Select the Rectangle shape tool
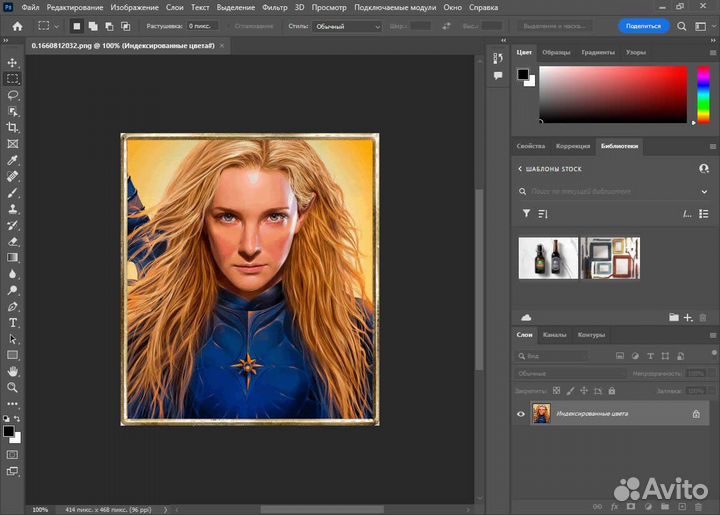The height and width of the screenshot is (515, 720). click(12, 355)
